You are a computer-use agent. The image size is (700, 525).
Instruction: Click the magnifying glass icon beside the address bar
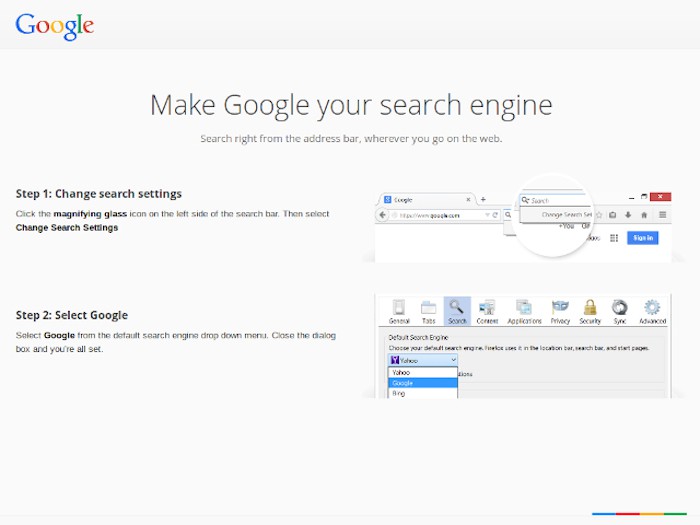508,215
